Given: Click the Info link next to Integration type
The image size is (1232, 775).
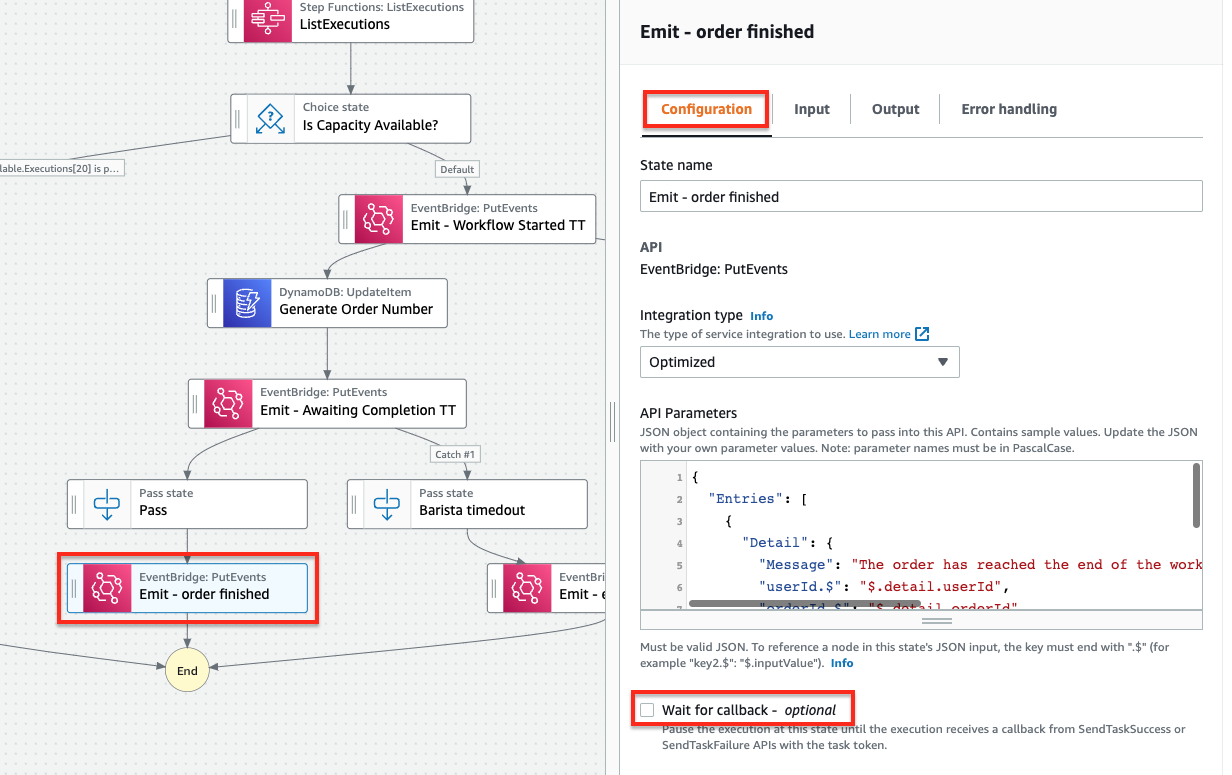Looking at the screenshot, I should (762, 316).
